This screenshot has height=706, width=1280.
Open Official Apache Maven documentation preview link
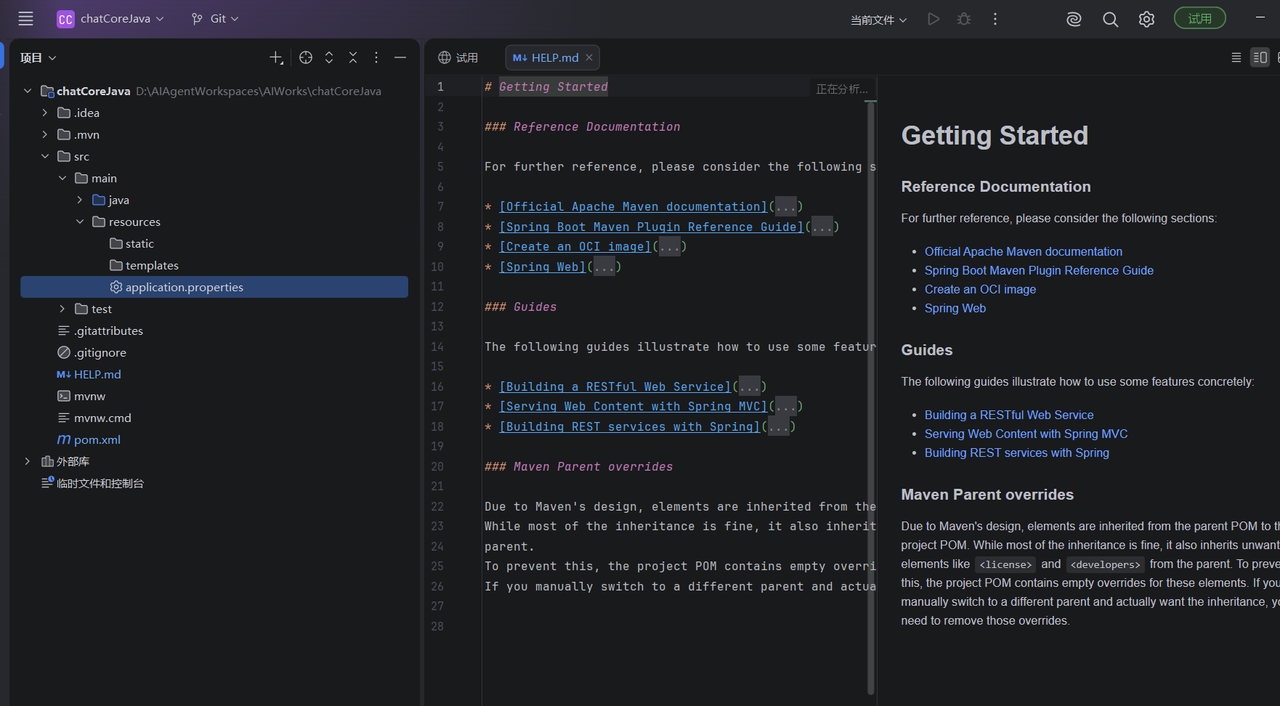click(1023, 252)
